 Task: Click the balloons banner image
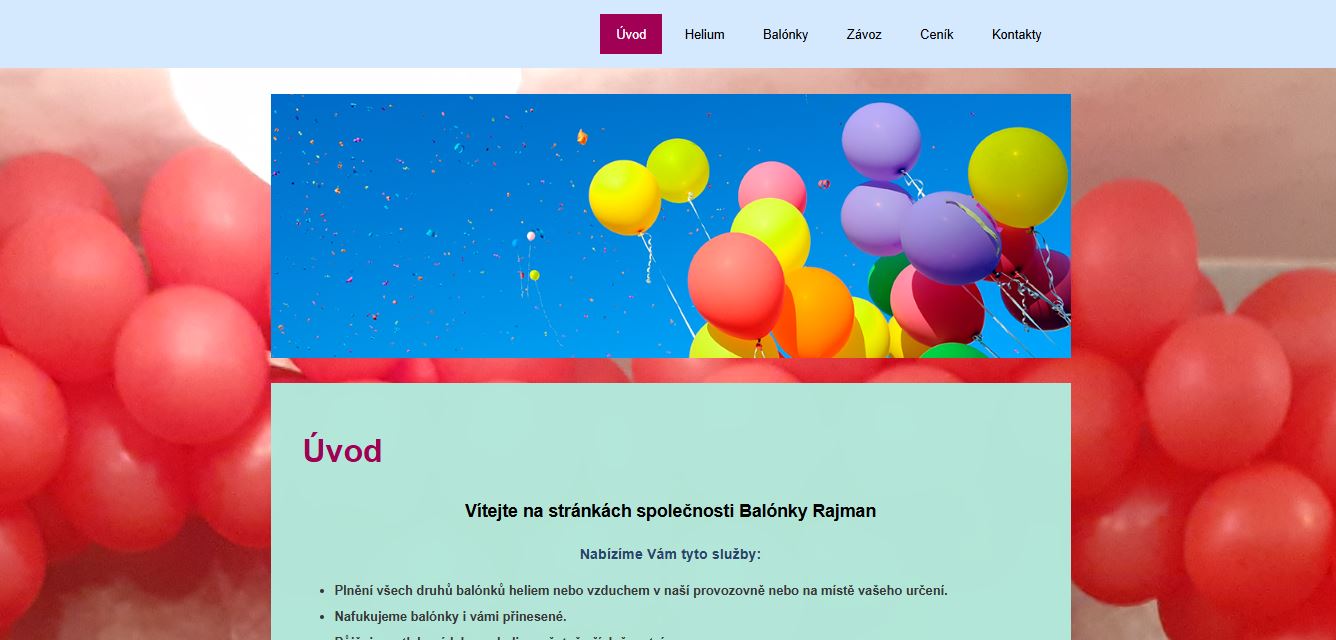coord(670,226)
